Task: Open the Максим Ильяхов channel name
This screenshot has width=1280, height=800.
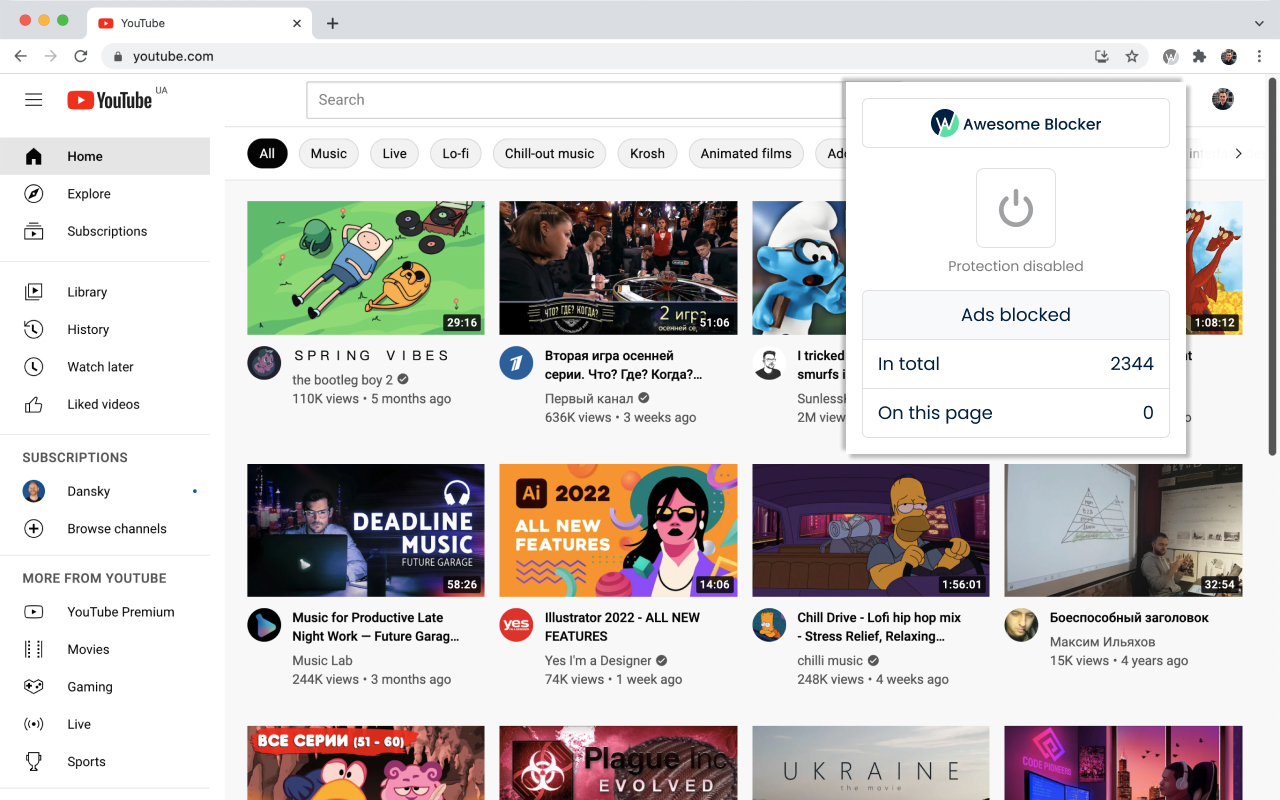Action: [1102, 642]
